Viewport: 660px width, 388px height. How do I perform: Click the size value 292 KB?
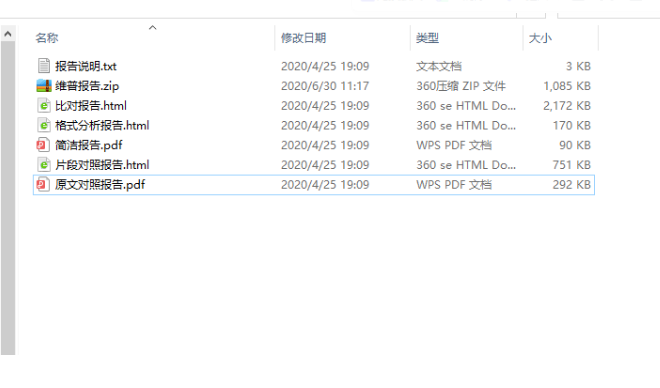[x=572, y=185]
